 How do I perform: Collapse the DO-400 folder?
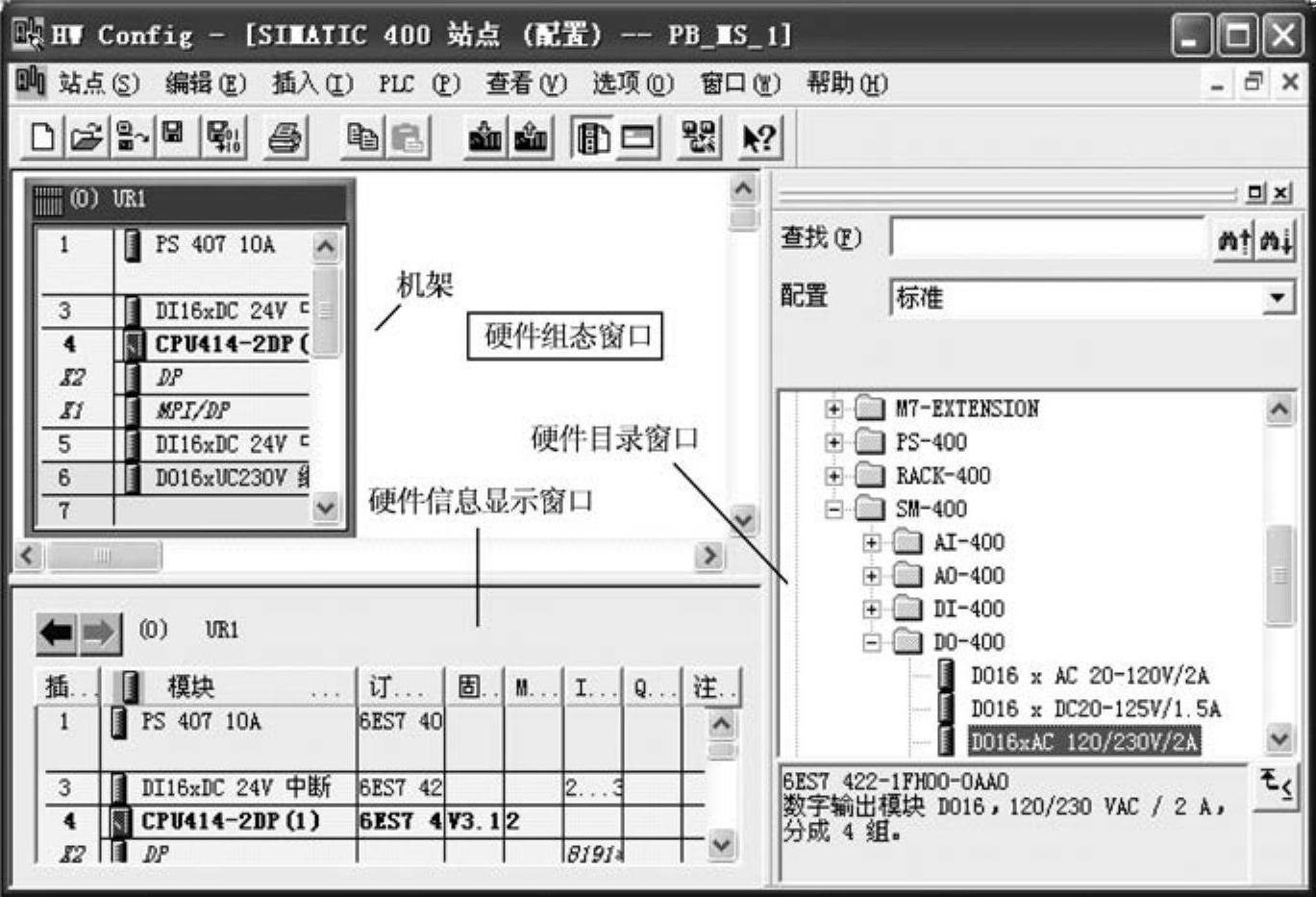[871, 642]
